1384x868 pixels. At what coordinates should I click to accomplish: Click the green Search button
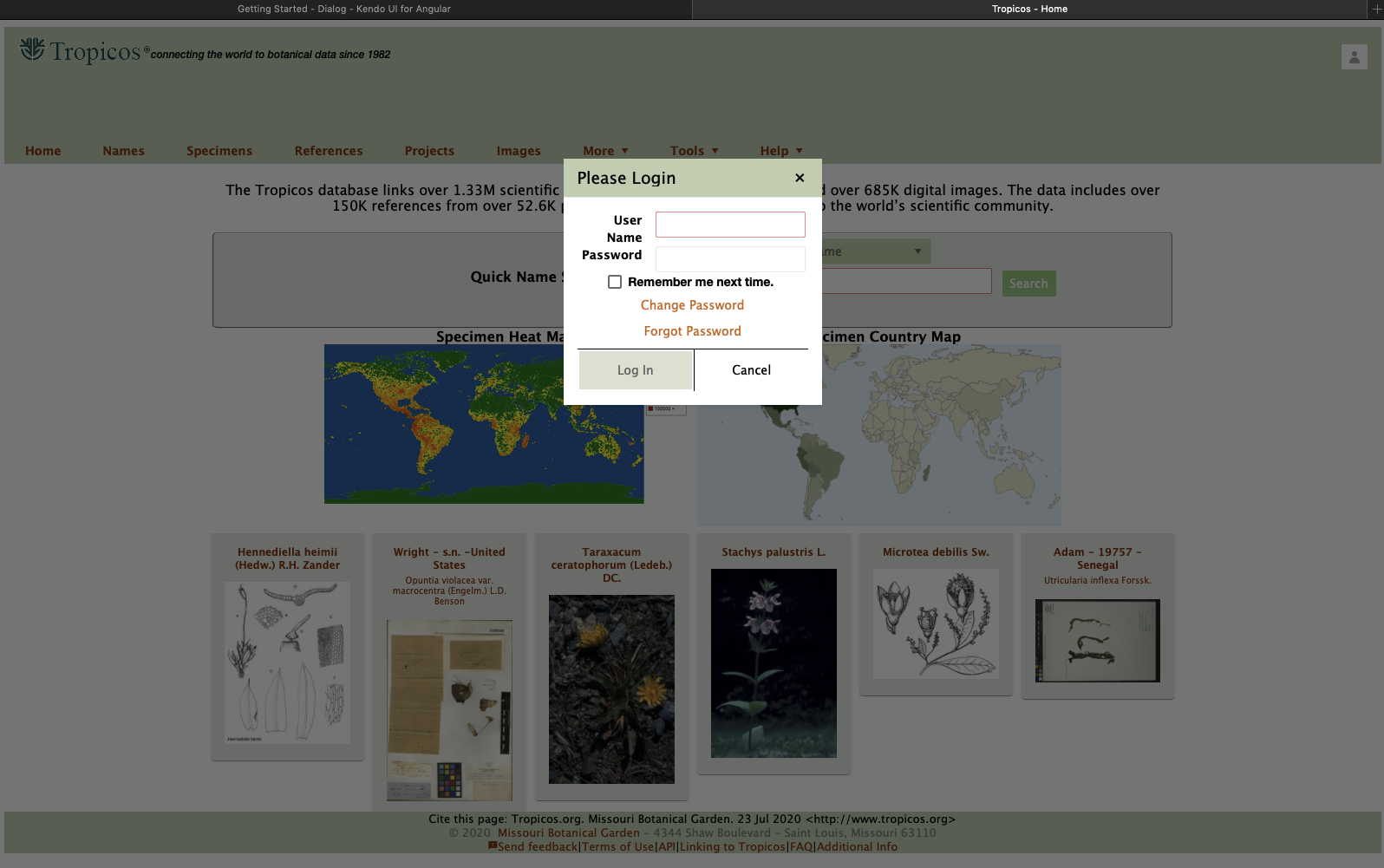(1028, 284)
